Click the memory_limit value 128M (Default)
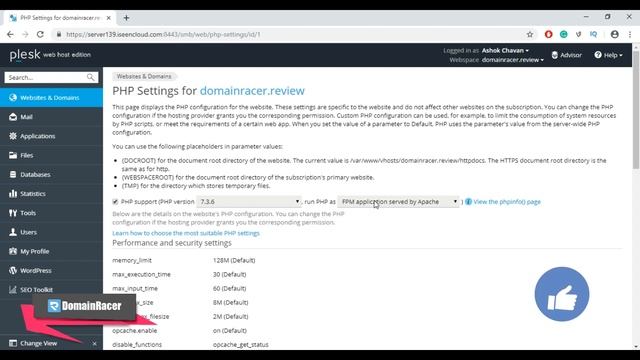Viewport: 640px width, 360px height. click(x=234, y=260)
